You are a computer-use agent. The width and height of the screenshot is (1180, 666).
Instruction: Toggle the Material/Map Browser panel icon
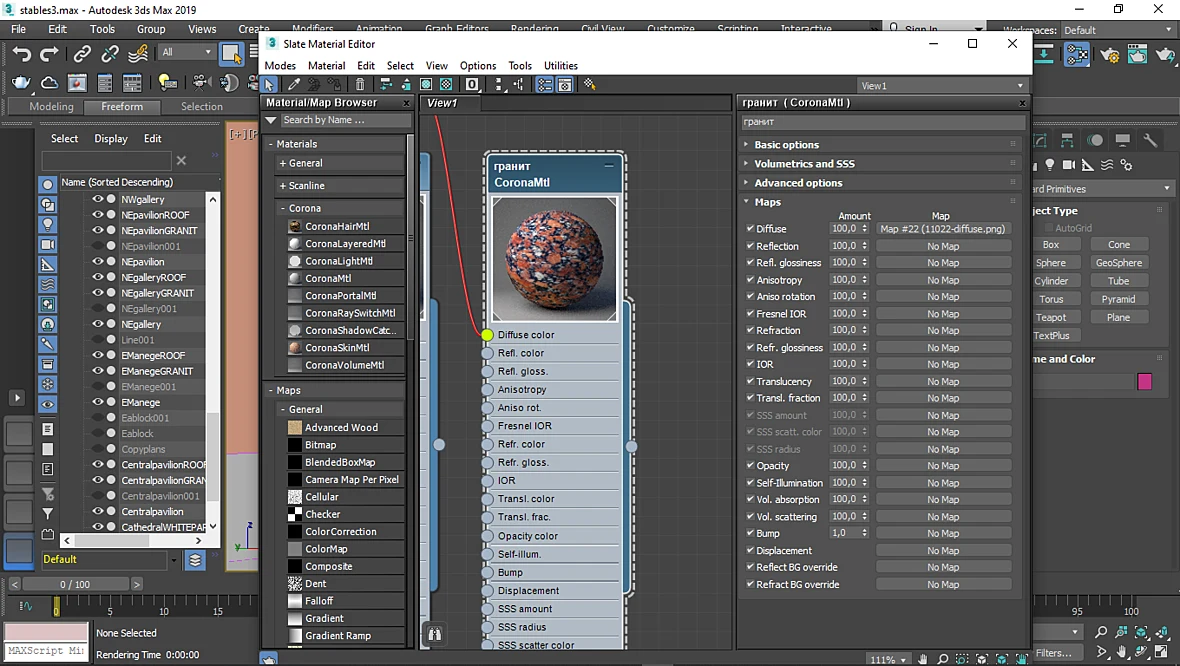click(x=544, y=84)
